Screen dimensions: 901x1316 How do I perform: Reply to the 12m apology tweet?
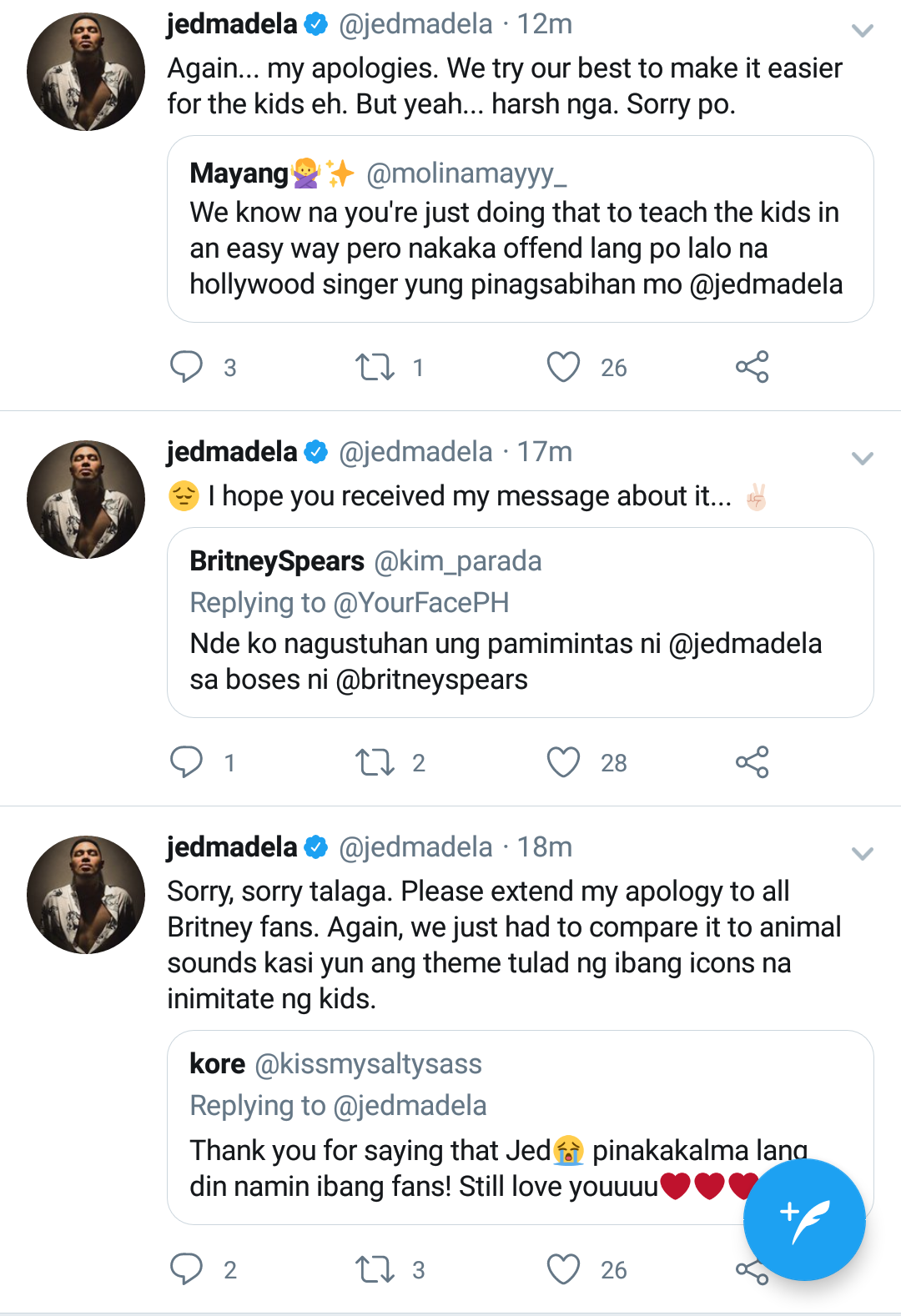coord(186,367)
